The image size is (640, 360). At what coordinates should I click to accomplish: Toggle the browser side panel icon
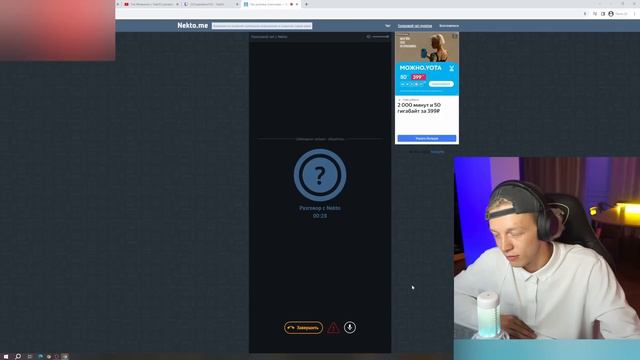coord(603,14)
